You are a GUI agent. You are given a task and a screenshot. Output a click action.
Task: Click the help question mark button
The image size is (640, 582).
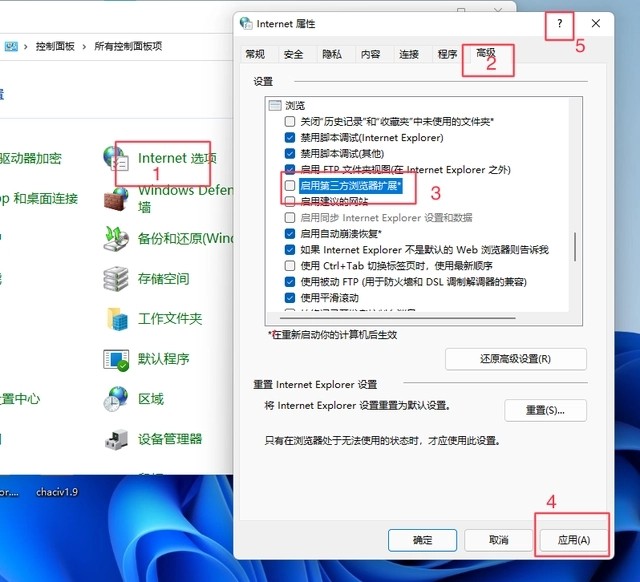(x=560, y=24)
